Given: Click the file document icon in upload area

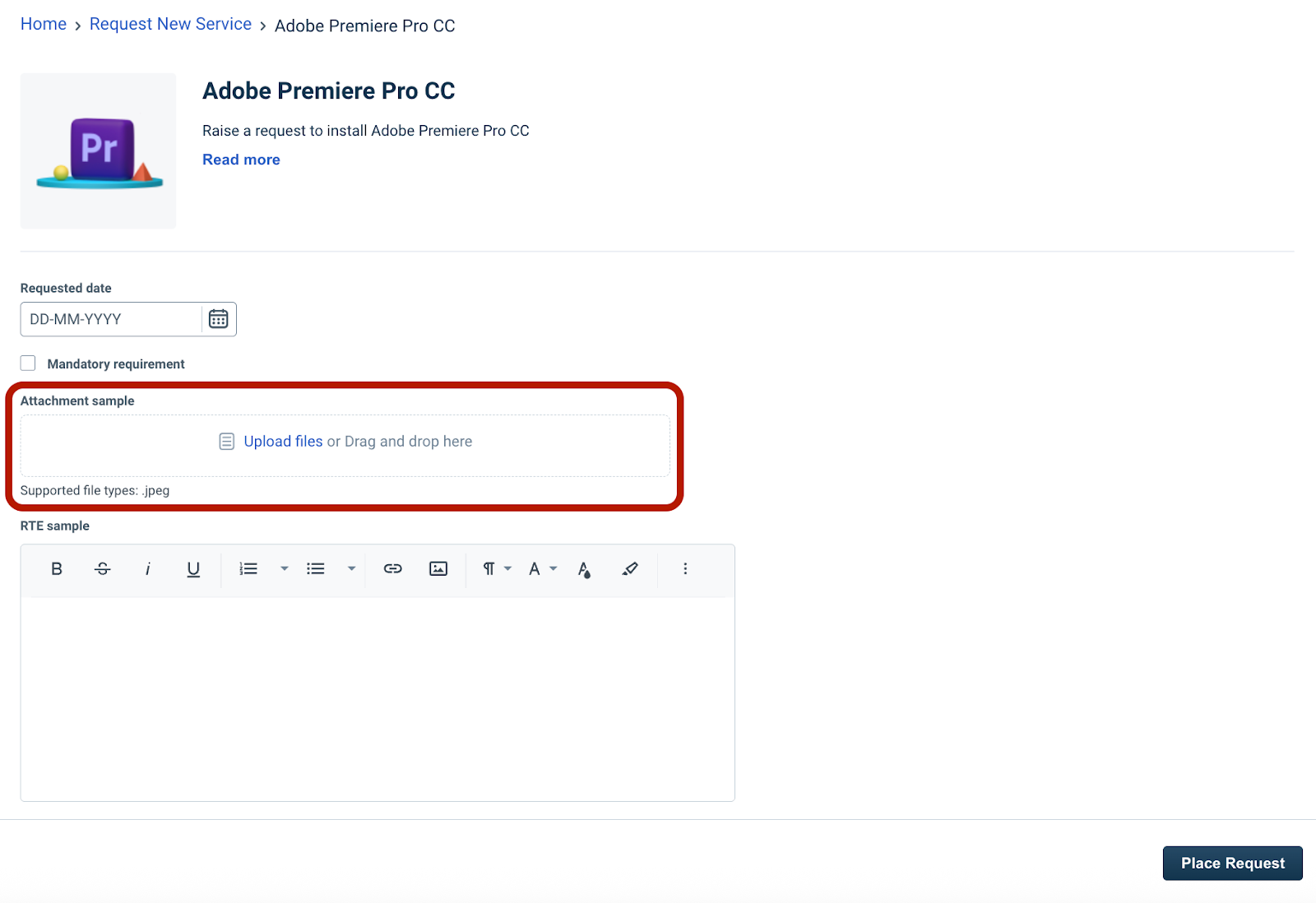Looking at the screenshot, I should (x=227, y=442).
